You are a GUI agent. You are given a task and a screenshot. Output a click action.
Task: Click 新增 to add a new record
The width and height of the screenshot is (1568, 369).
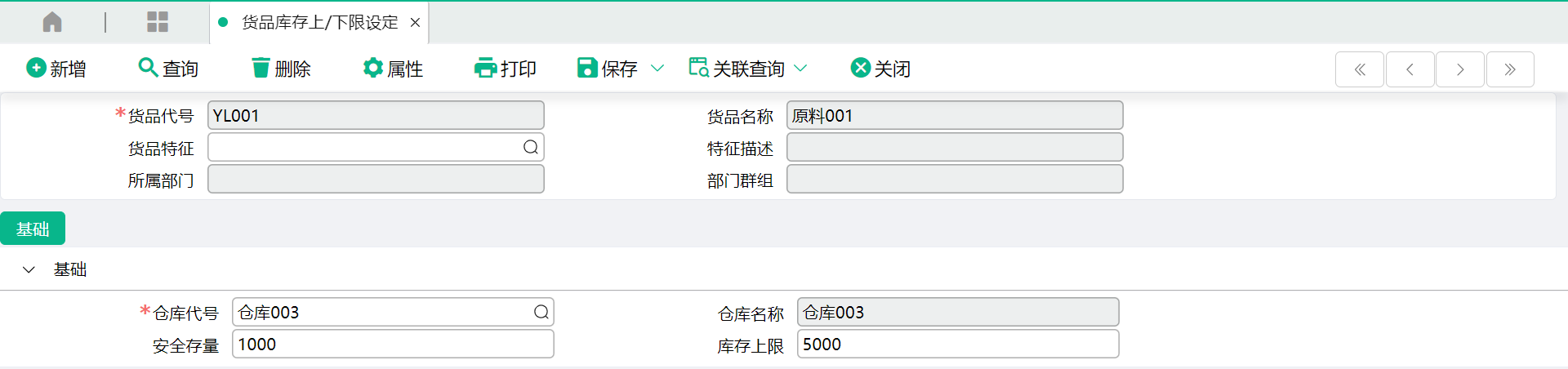(56, 69)
